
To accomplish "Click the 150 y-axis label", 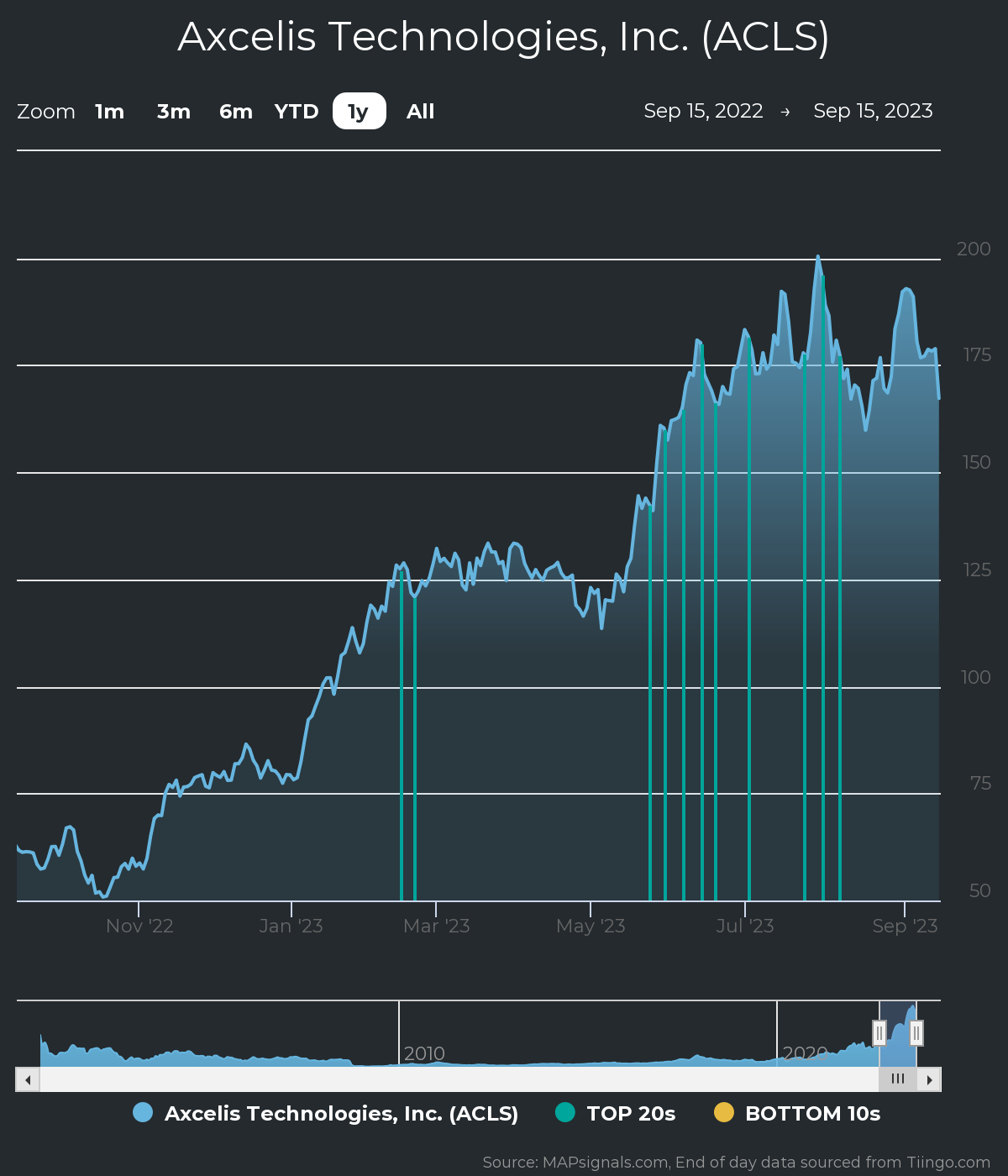I will click(976, 462).
